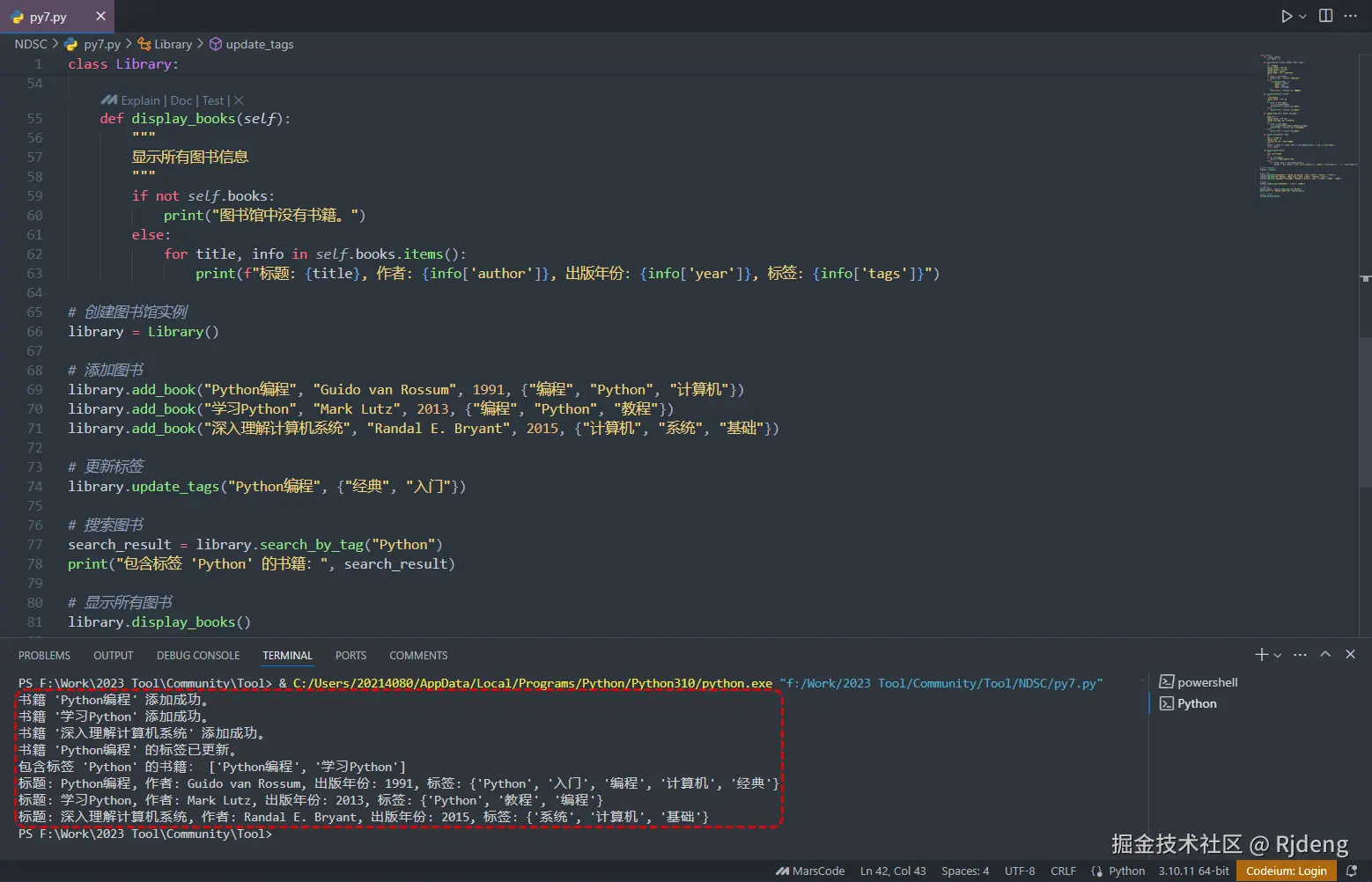The height and width of the screenshot is (882, 1372).
Task: Open the PORTS panel tab
Action: pos(350,656)
